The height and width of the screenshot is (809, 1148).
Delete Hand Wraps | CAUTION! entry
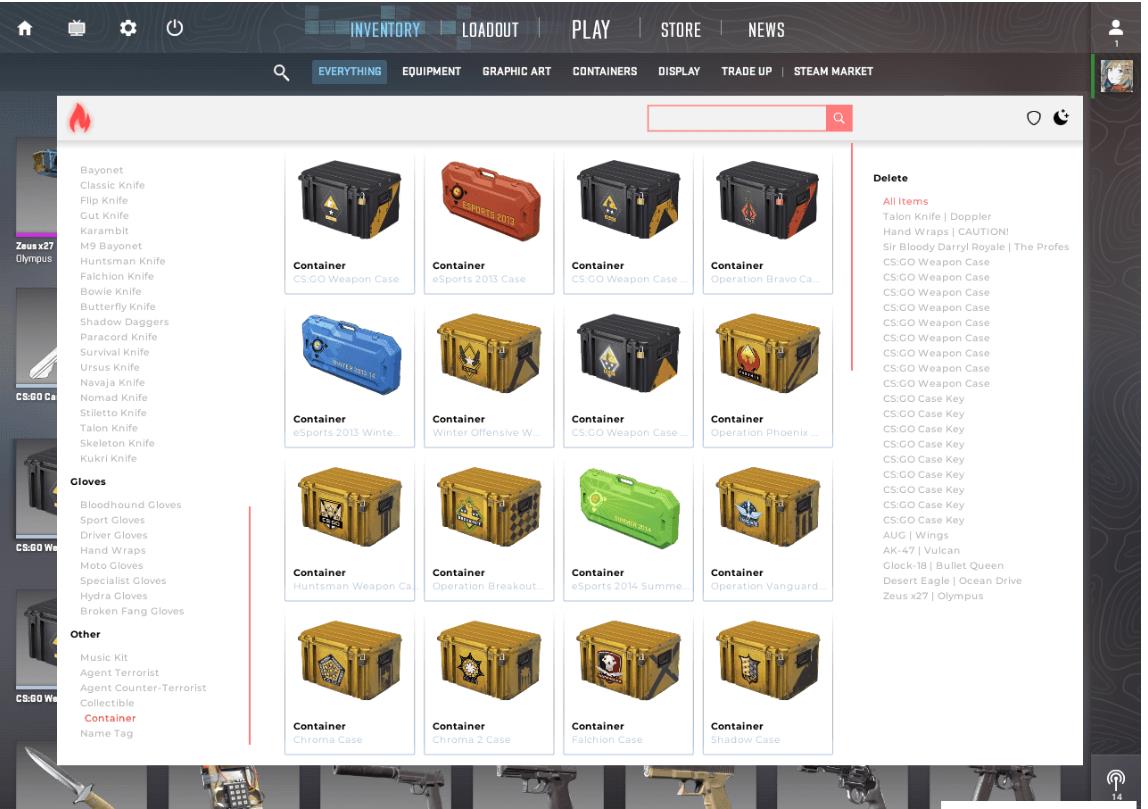(945, 232)
